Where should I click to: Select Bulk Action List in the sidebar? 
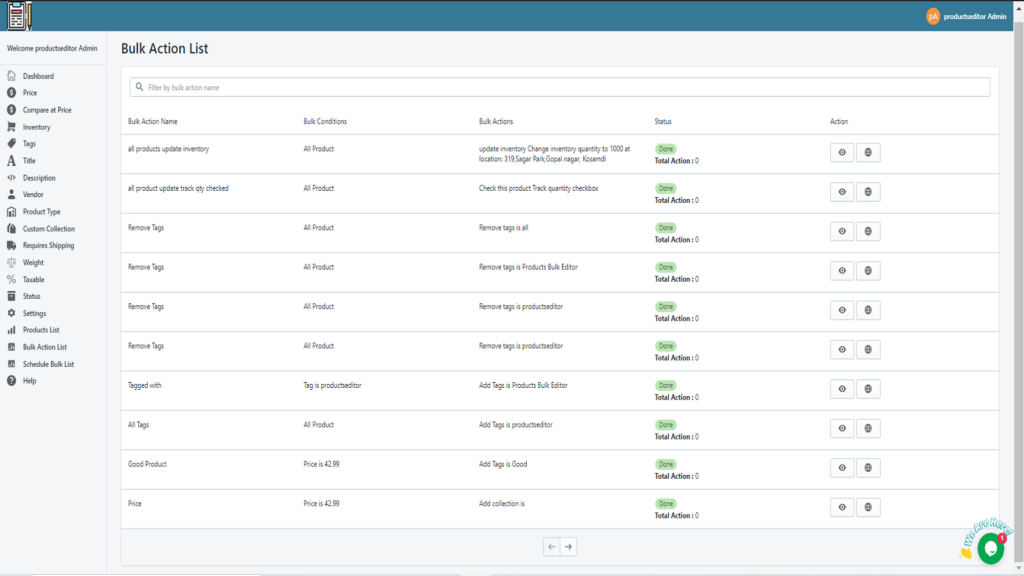44,347
